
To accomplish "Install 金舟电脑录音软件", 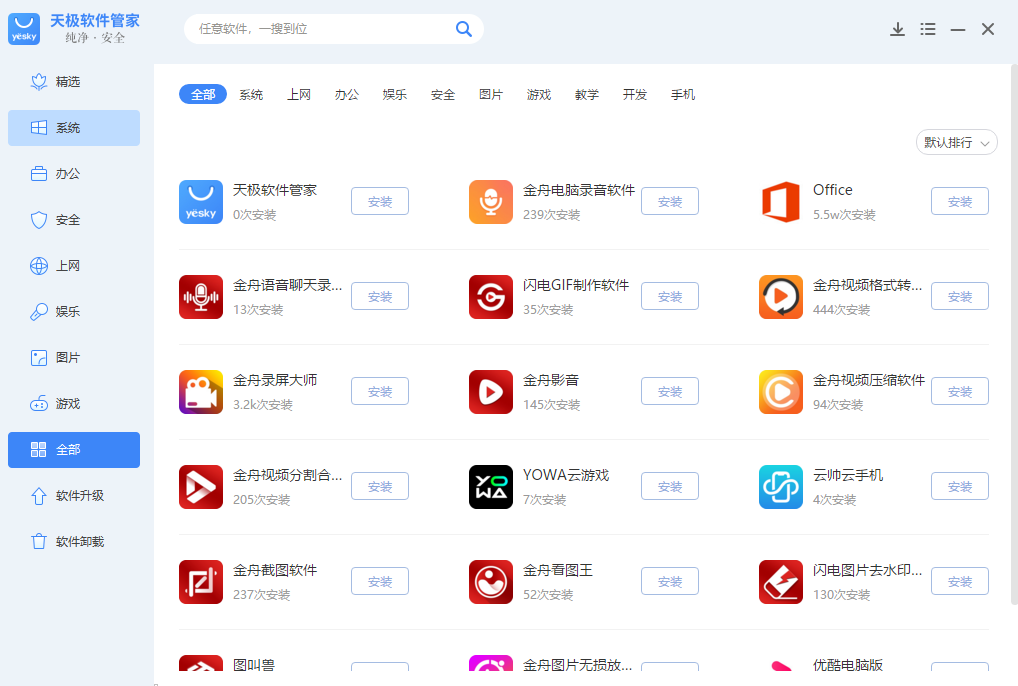I will pyautogui.click(x=670, y=201).
